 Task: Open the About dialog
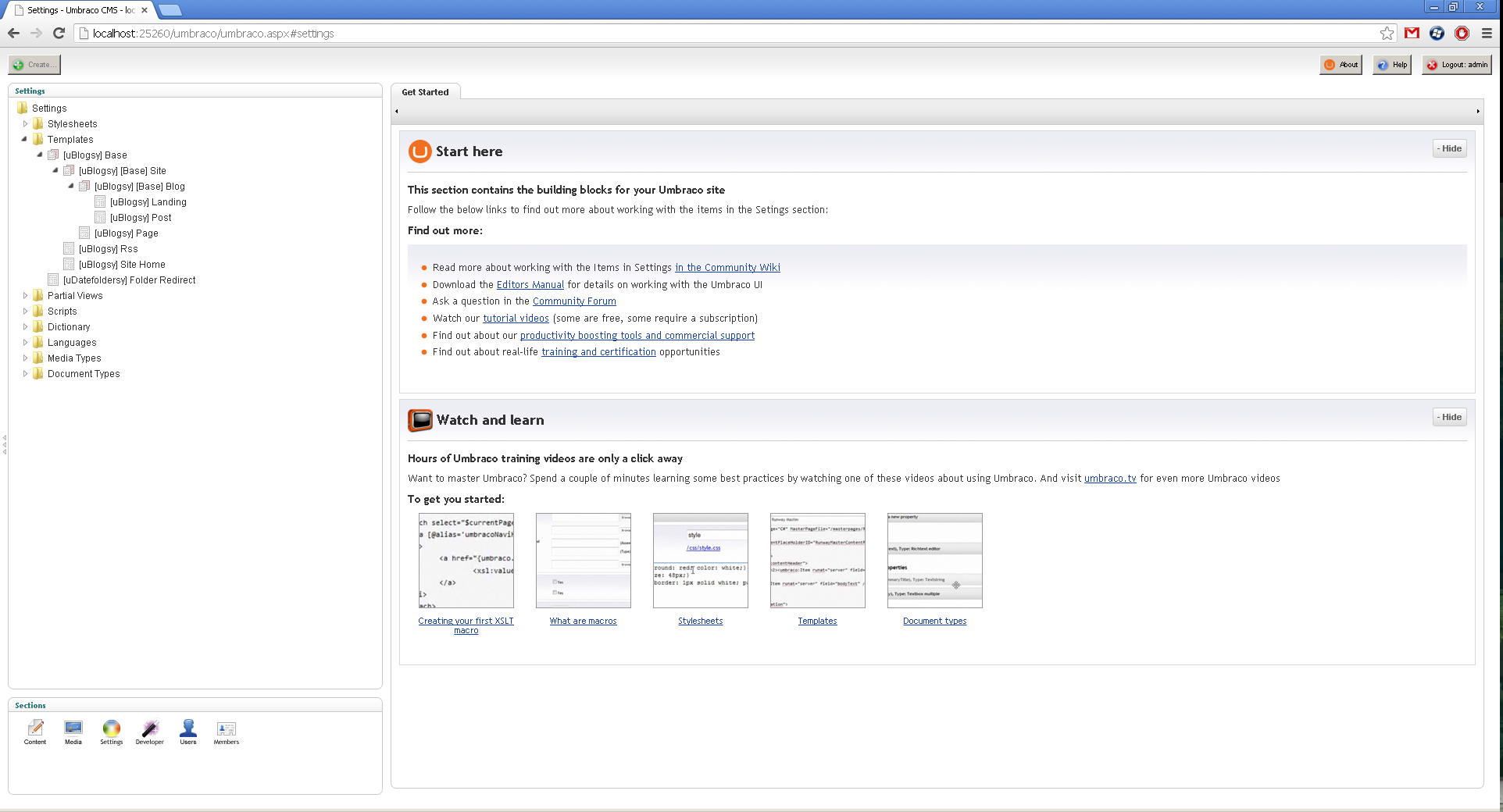pos(1341,65)
